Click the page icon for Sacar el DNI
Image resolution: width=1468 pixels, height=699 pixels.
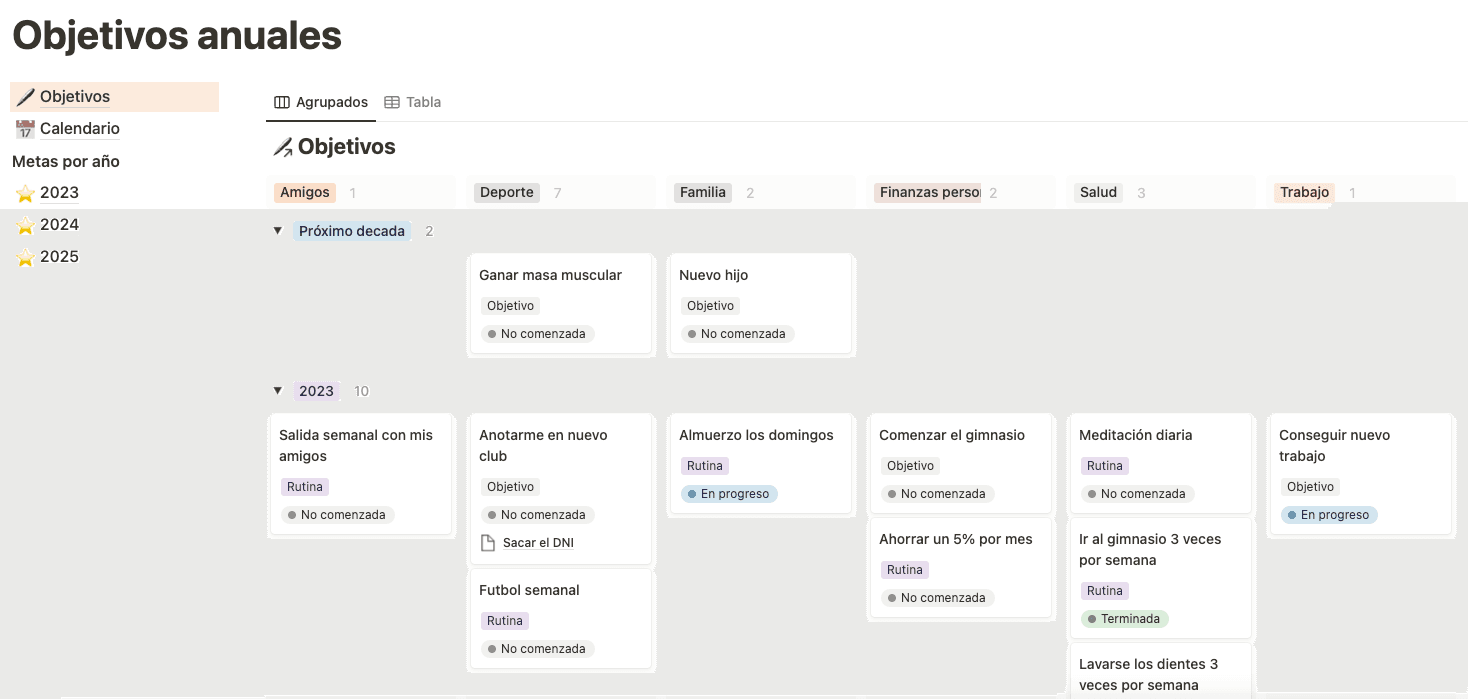coord(488,543)
